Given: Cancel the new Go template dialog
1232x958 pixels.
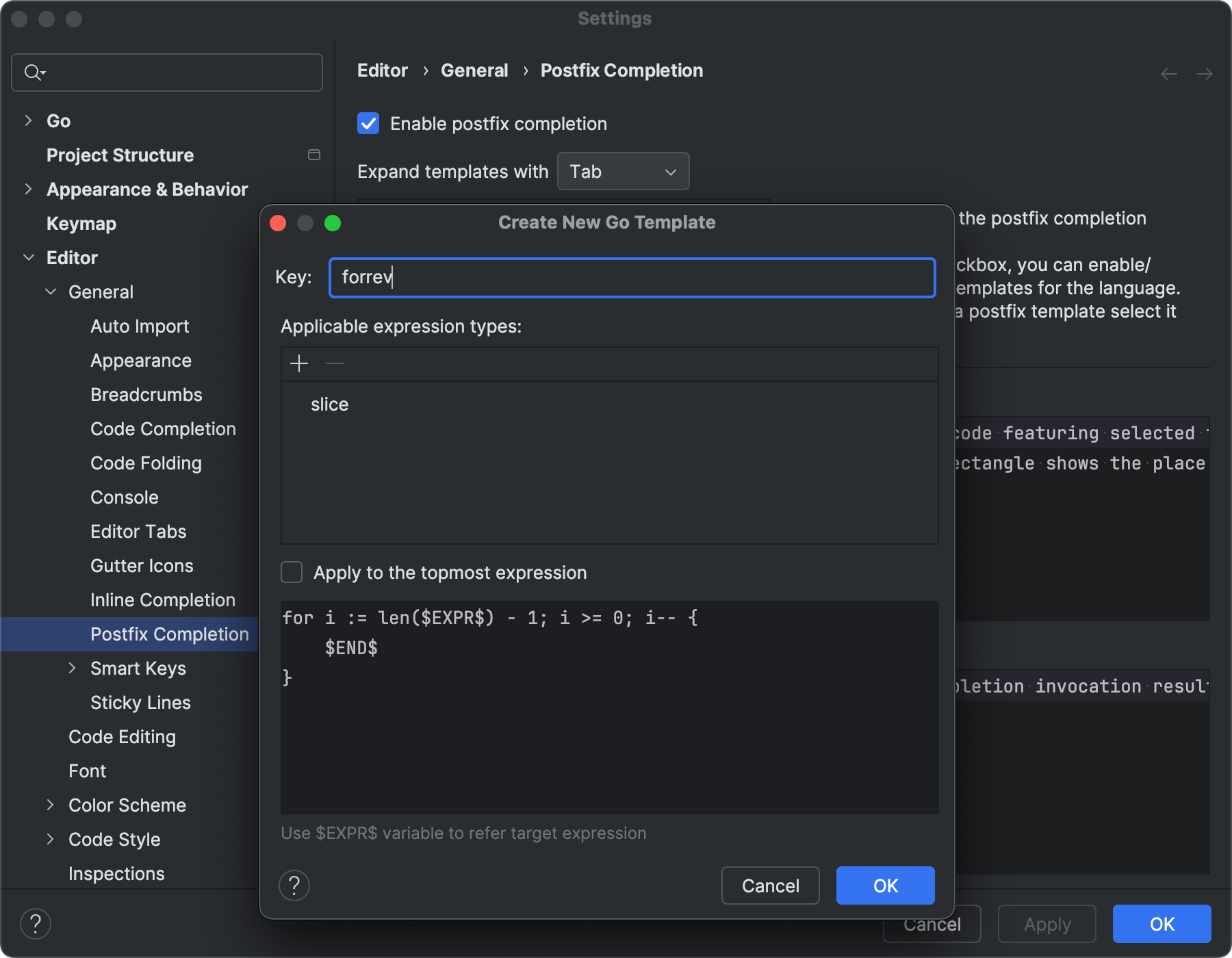Looking at the screenshot, I should (x=769, y=885).
